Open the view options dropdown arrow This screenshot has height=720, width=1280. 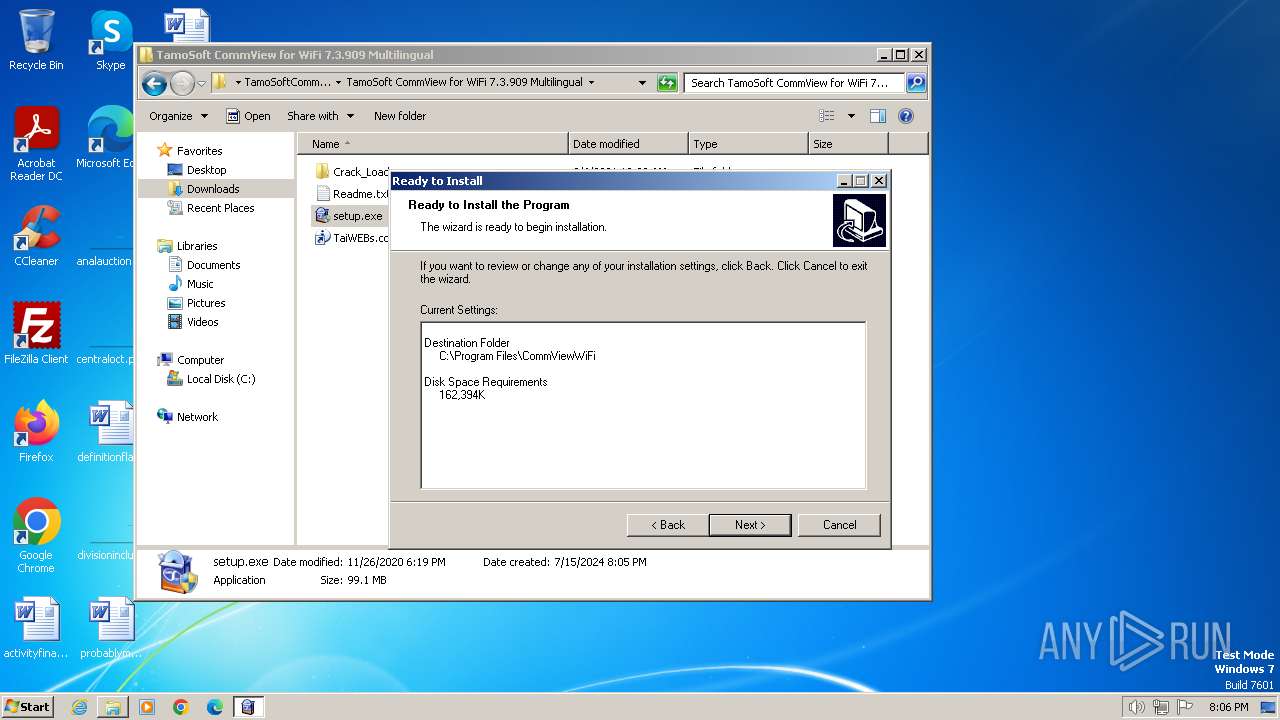click(851, 116)
